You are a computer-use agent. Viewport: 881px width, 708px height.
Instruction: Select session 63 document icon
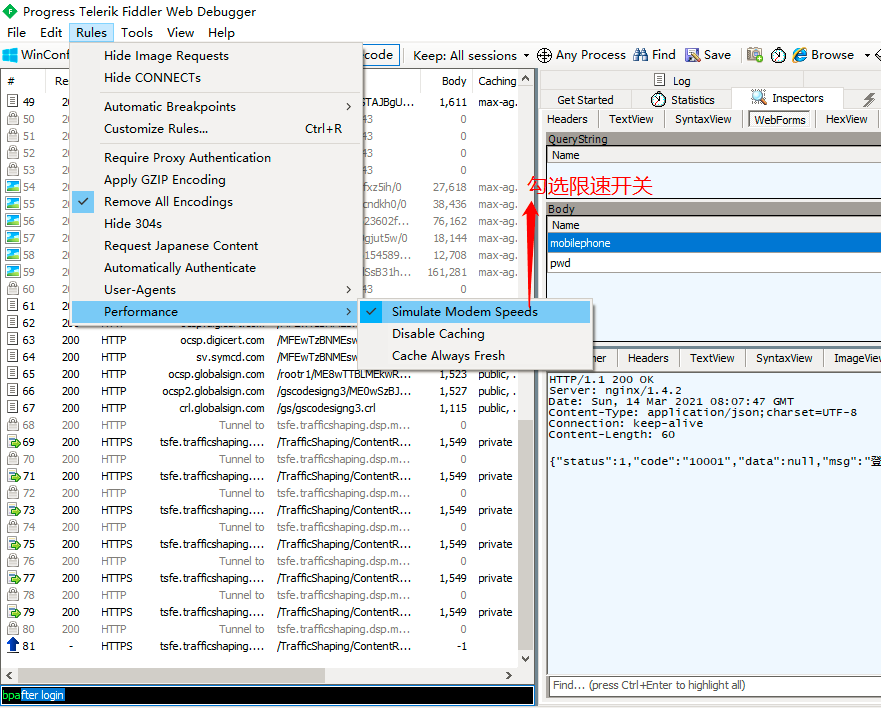point(12,339)
